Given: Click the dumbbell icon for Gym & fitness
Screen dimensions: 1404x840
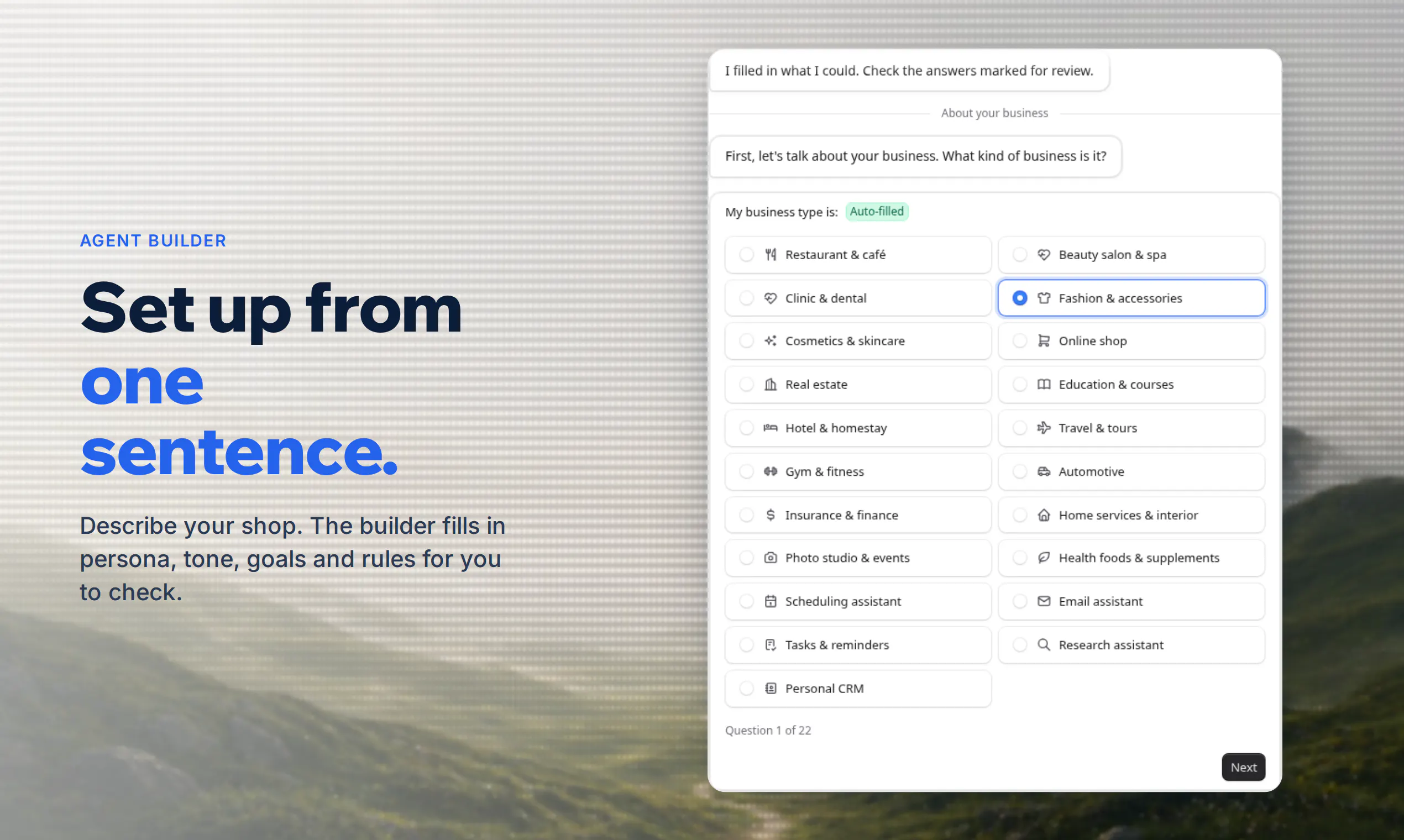Looking at the screenshot, I should click(x=771, y=471).
